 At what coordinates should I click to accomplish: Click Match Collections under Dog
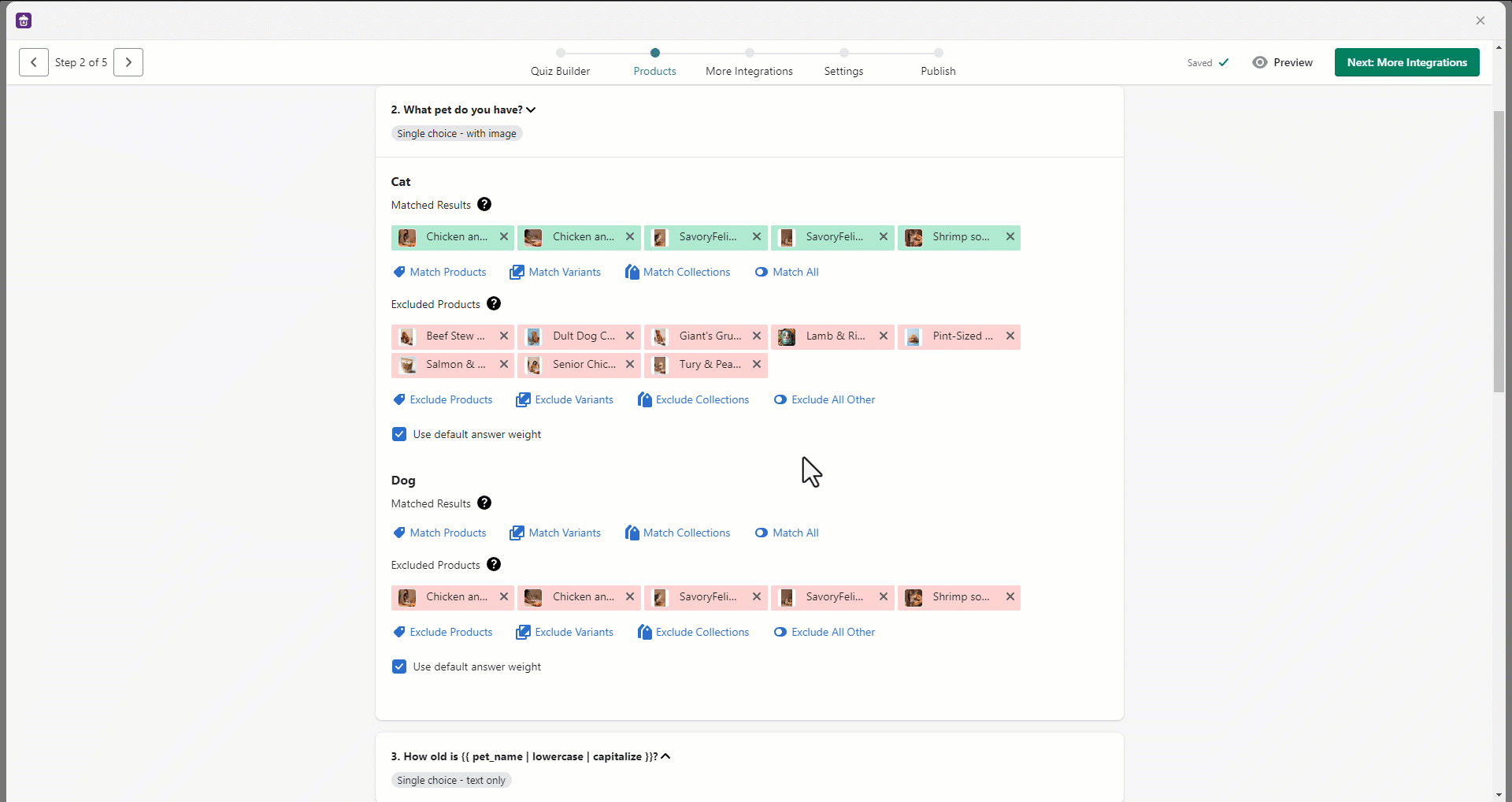point(677,533)
